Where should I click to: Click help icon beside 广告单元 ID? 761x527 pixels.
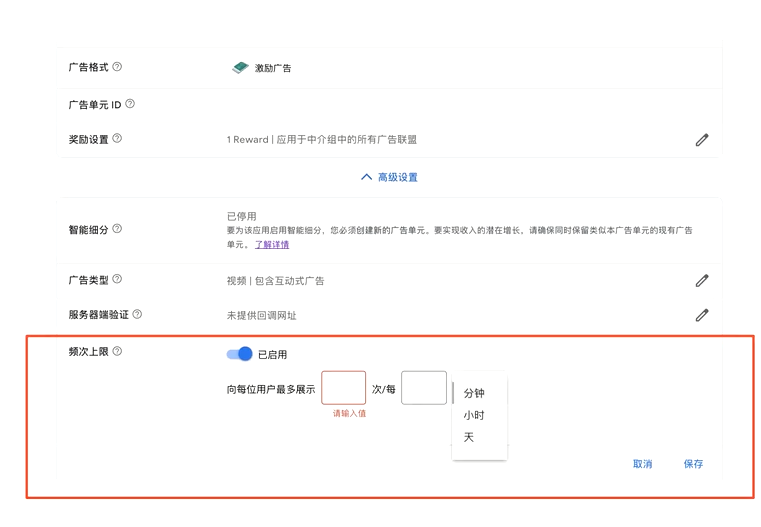130,104
